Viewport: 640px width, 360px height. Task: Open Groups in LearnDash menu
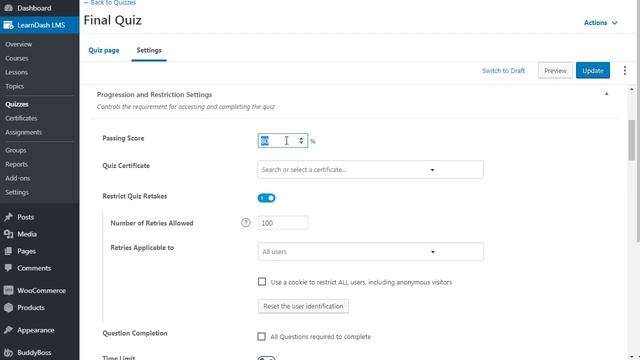coord(16,150)
